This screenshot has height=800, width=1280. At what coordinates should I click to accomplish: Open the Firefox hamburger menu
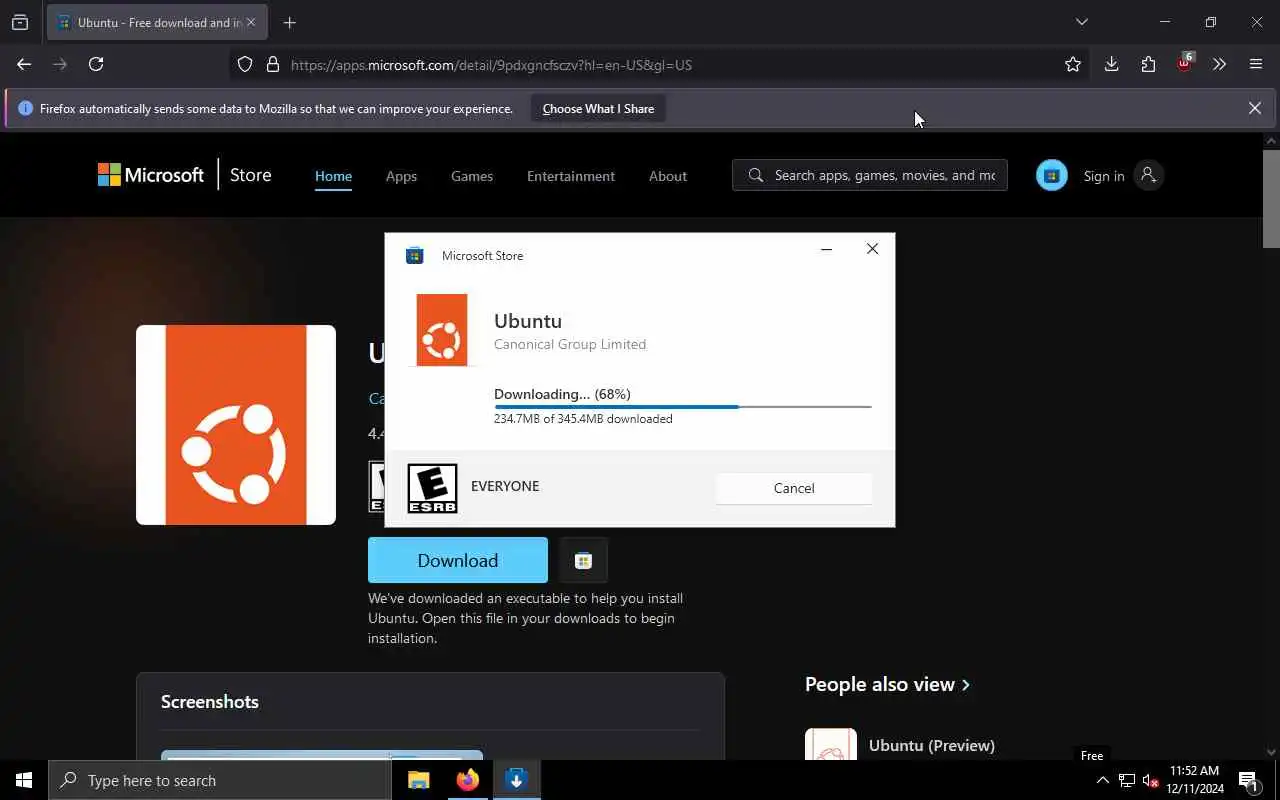point(1256,64)
